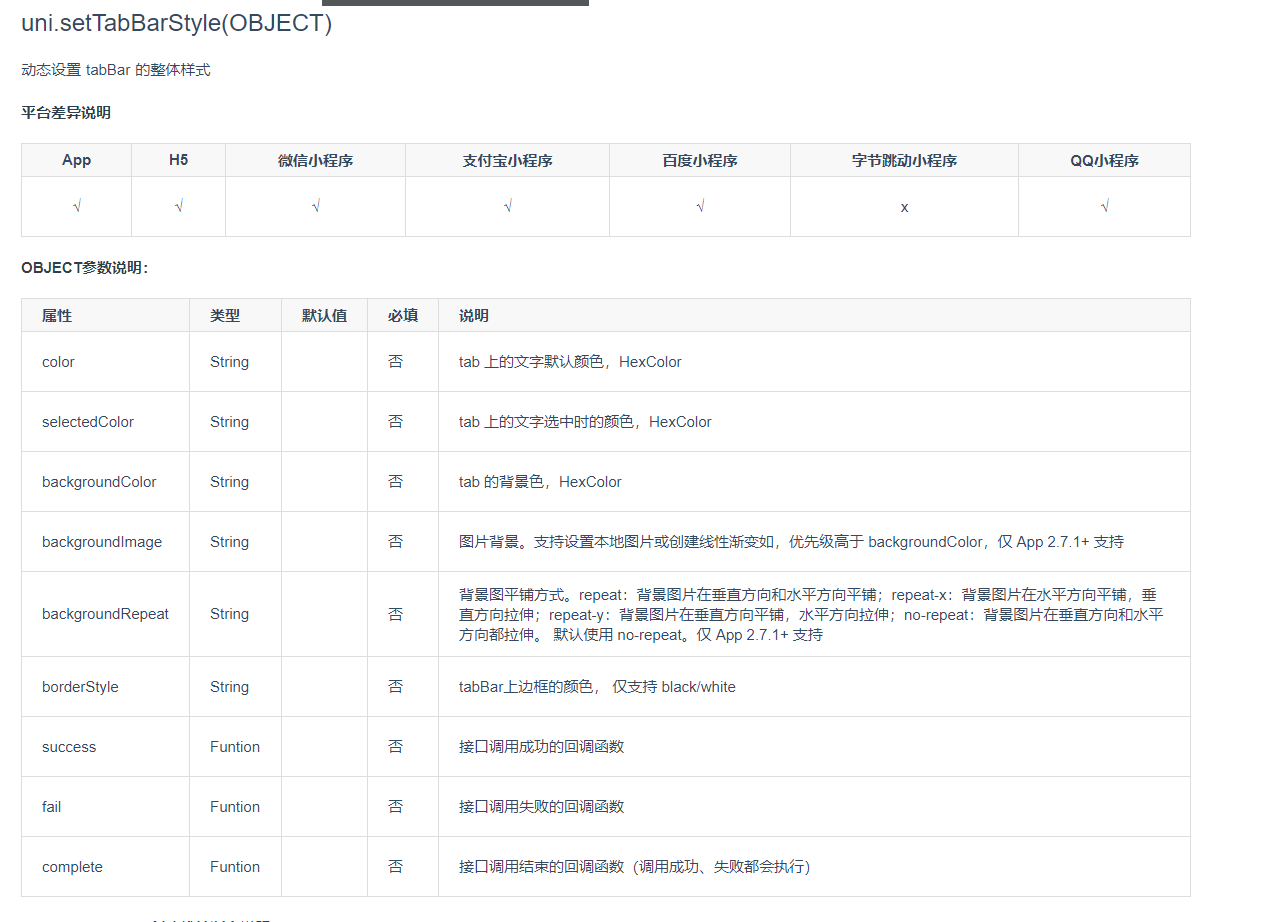Screen dimensions: 1284x922
Task: Click the H5 column header
Action: (x=178, y=160)
